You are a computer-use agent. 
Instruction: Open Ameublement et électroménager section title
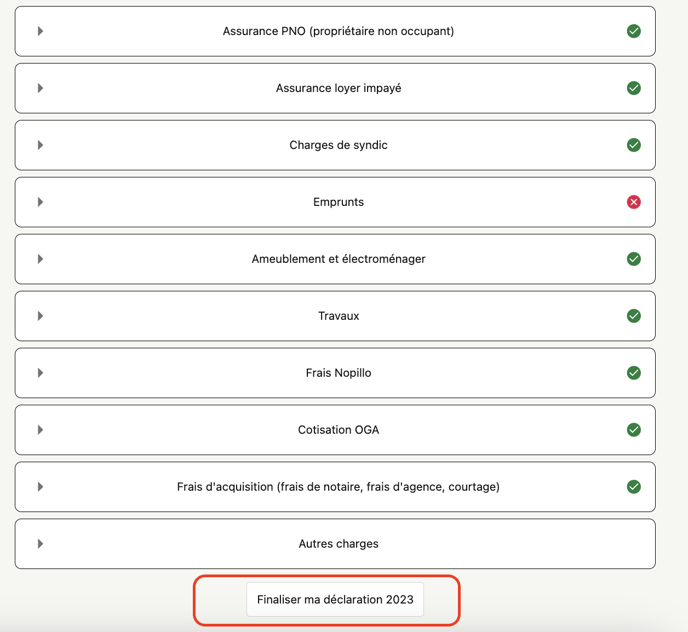coord(338,259)
